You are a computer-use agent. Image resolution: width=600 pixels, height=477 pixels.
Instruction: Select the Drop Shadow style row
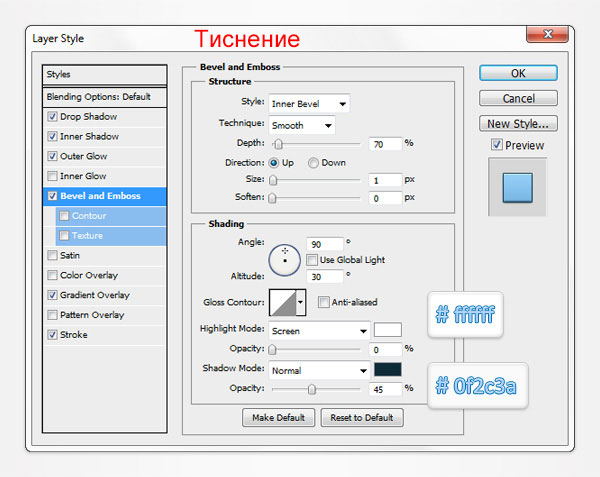coord(105,116)
